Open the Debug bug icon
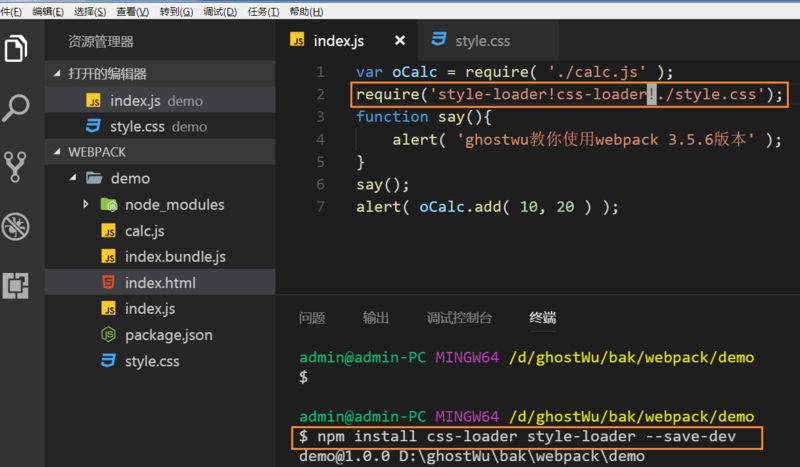This screenshot has width=800, height=467. [x=15, y=226]
